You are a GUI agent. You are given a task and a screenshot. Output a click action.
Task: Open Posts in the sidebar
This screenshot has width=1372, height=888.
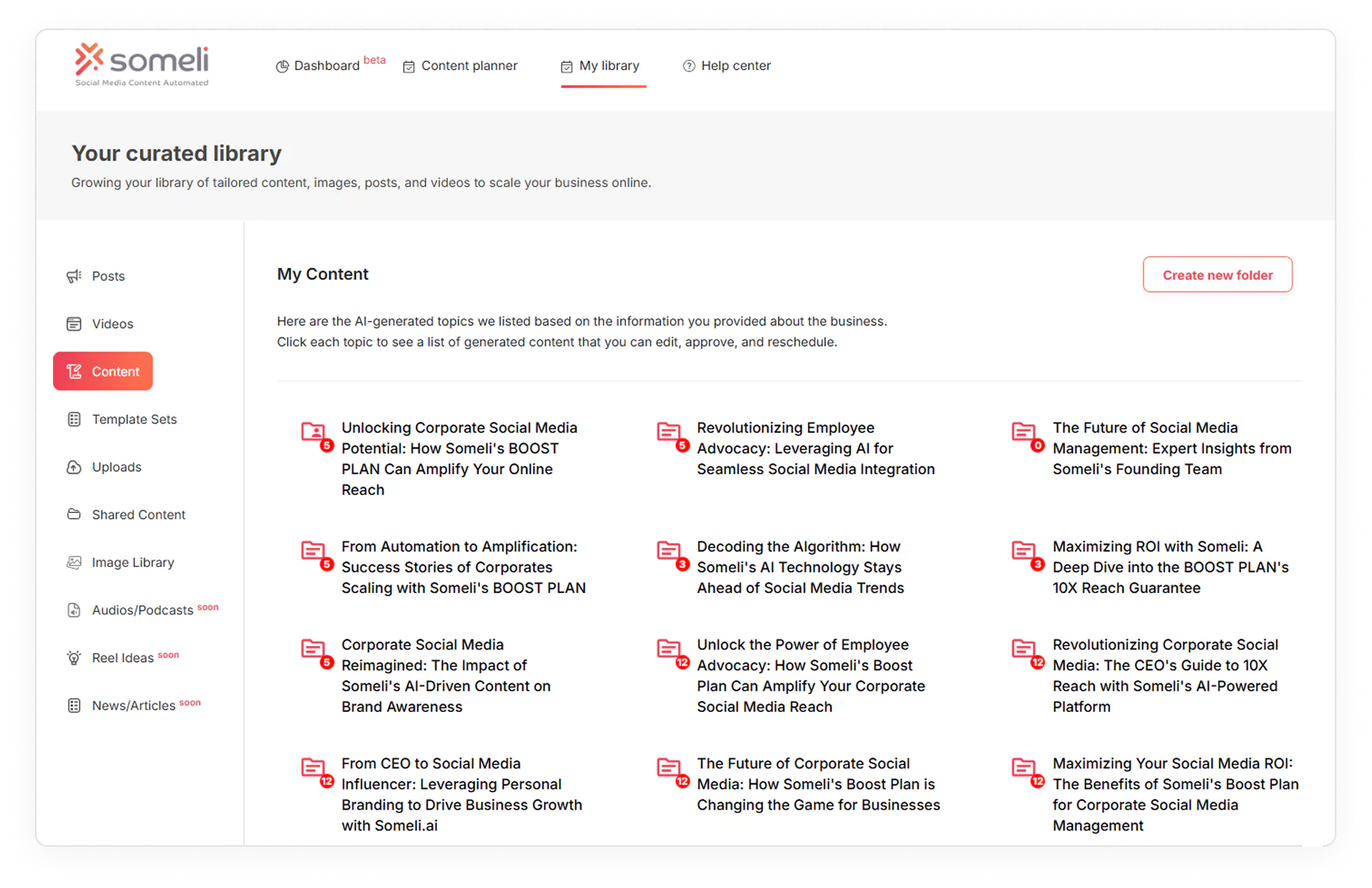tap(96, 276)
